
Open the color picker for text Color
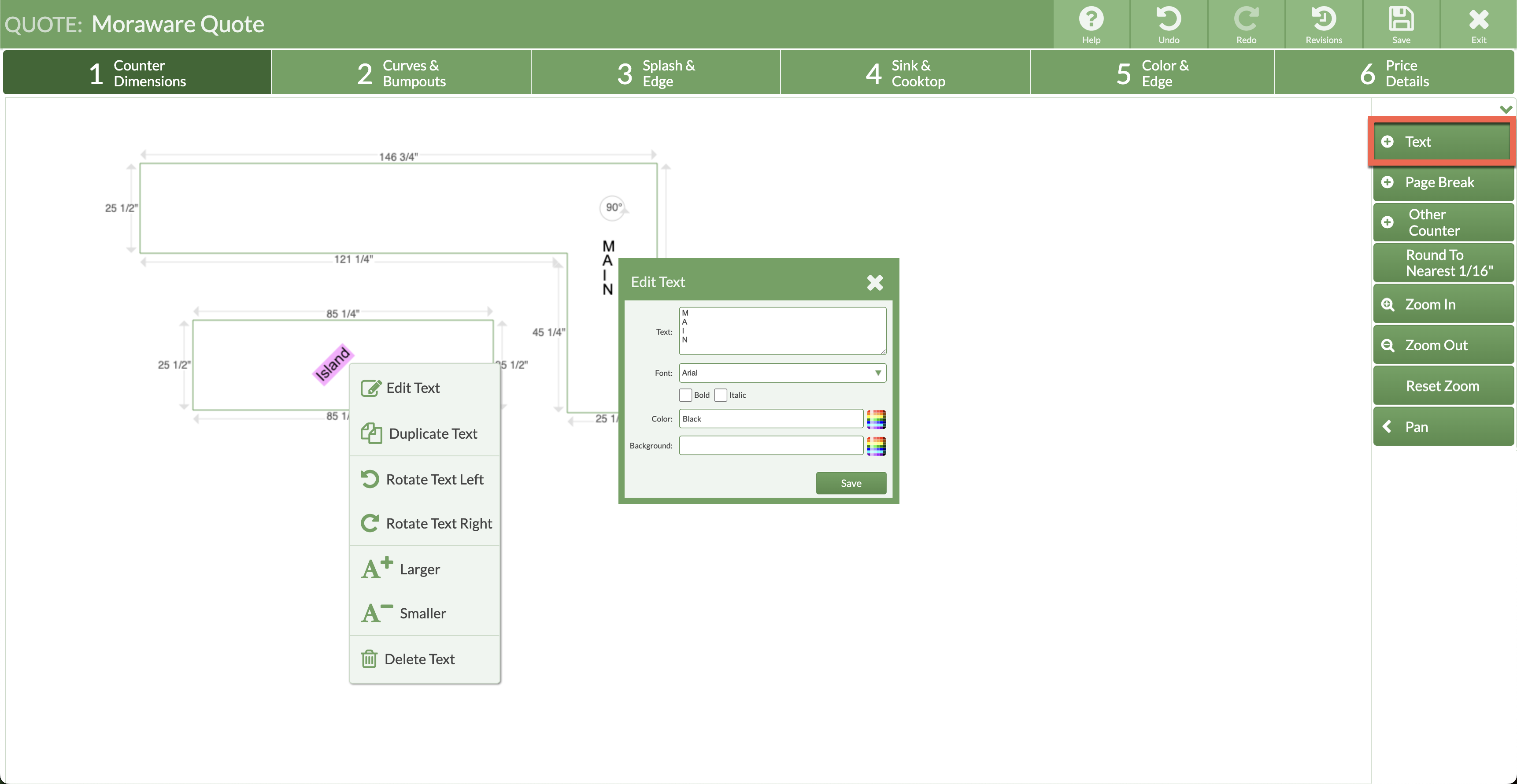876,419
